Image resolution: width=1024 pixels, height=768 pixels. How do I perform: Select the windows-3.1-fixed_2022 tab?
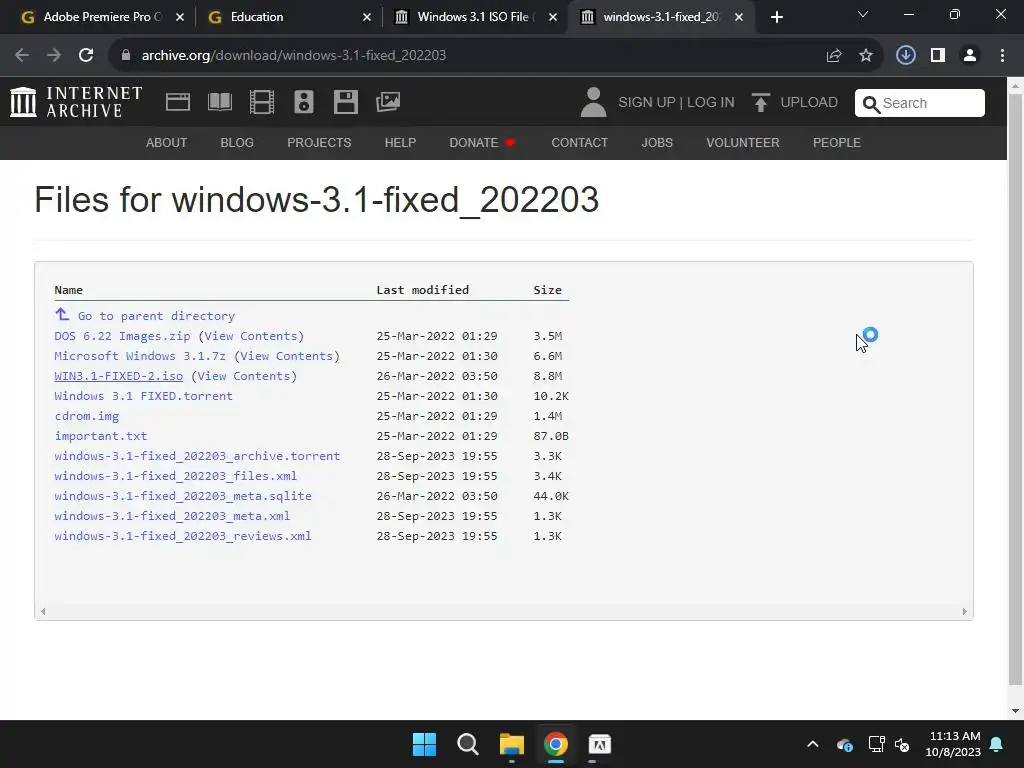pyautogui.click(x=660, y=17)
